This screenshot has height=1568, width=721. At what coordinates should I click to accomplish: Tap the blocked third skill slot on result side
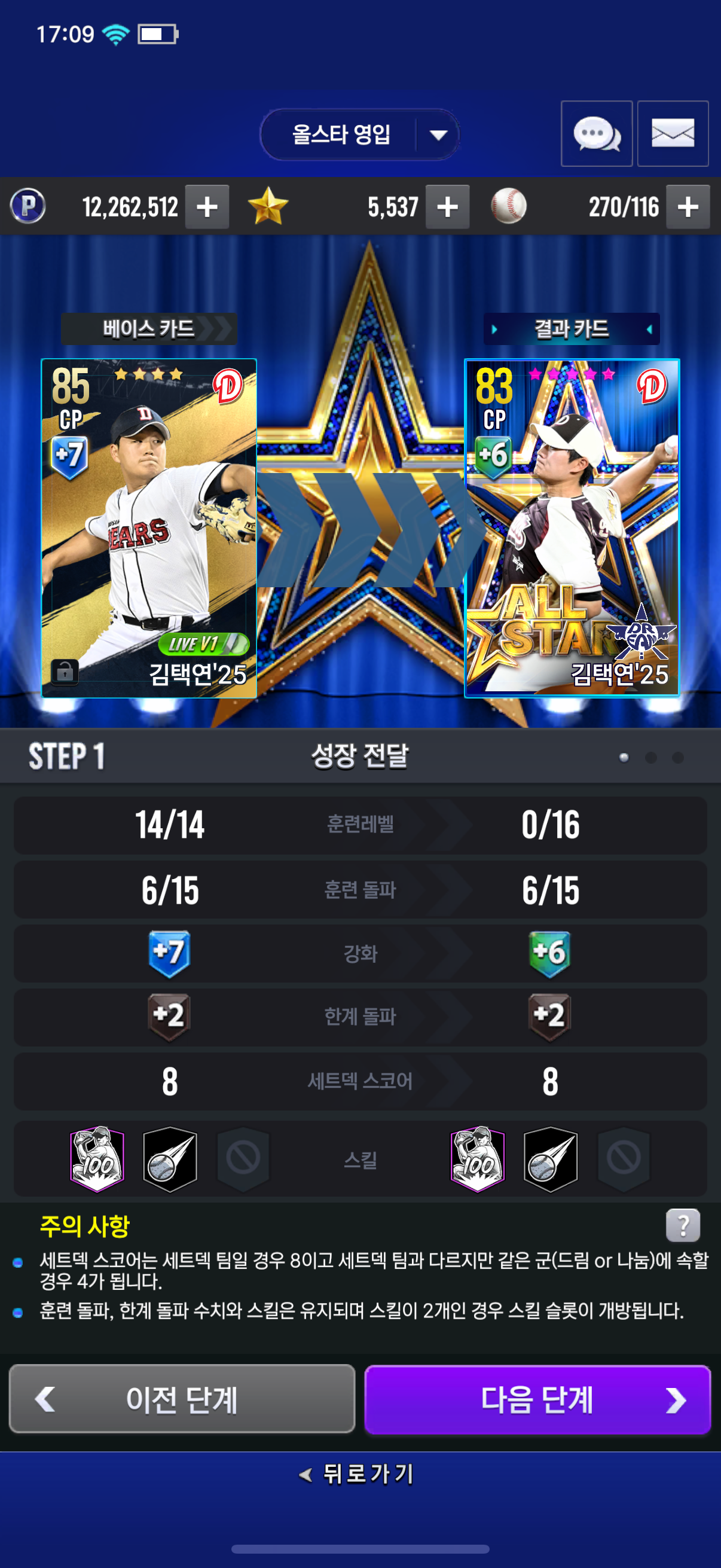[624, 1159]
